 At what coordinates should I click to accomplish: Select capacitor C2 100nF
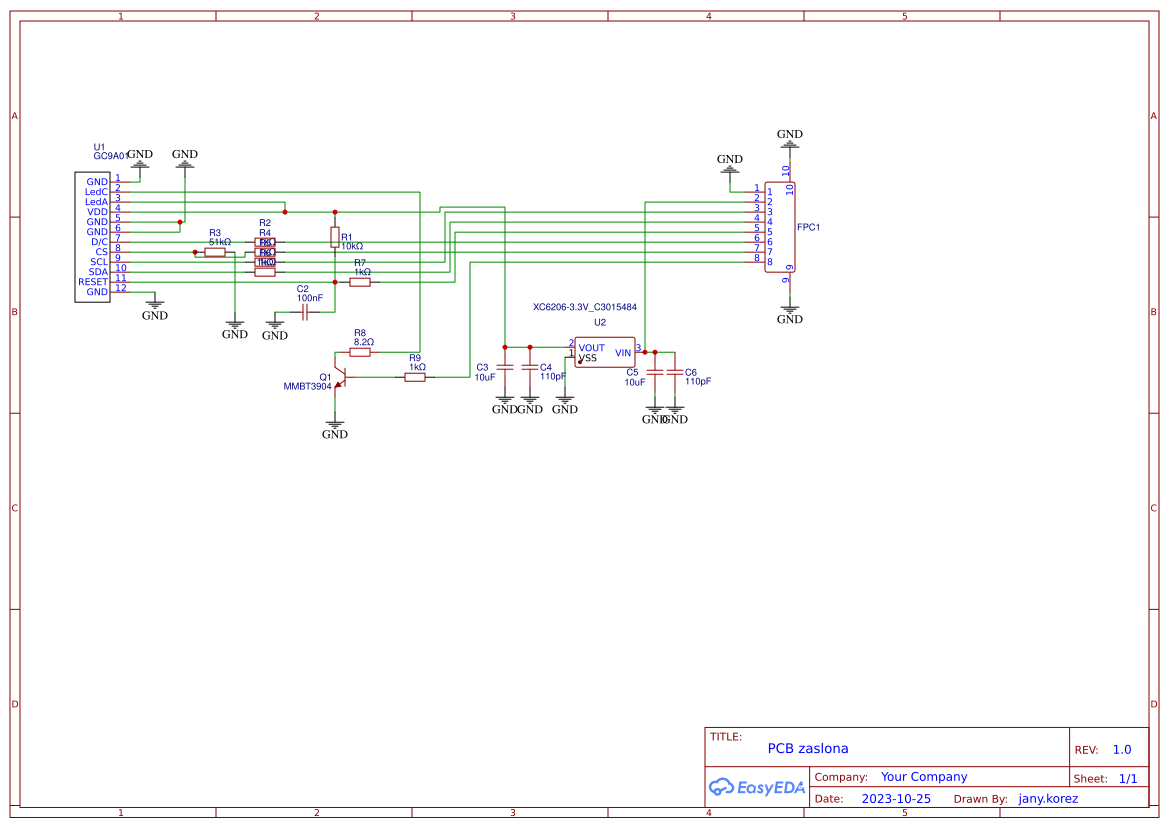pos(303,310)
